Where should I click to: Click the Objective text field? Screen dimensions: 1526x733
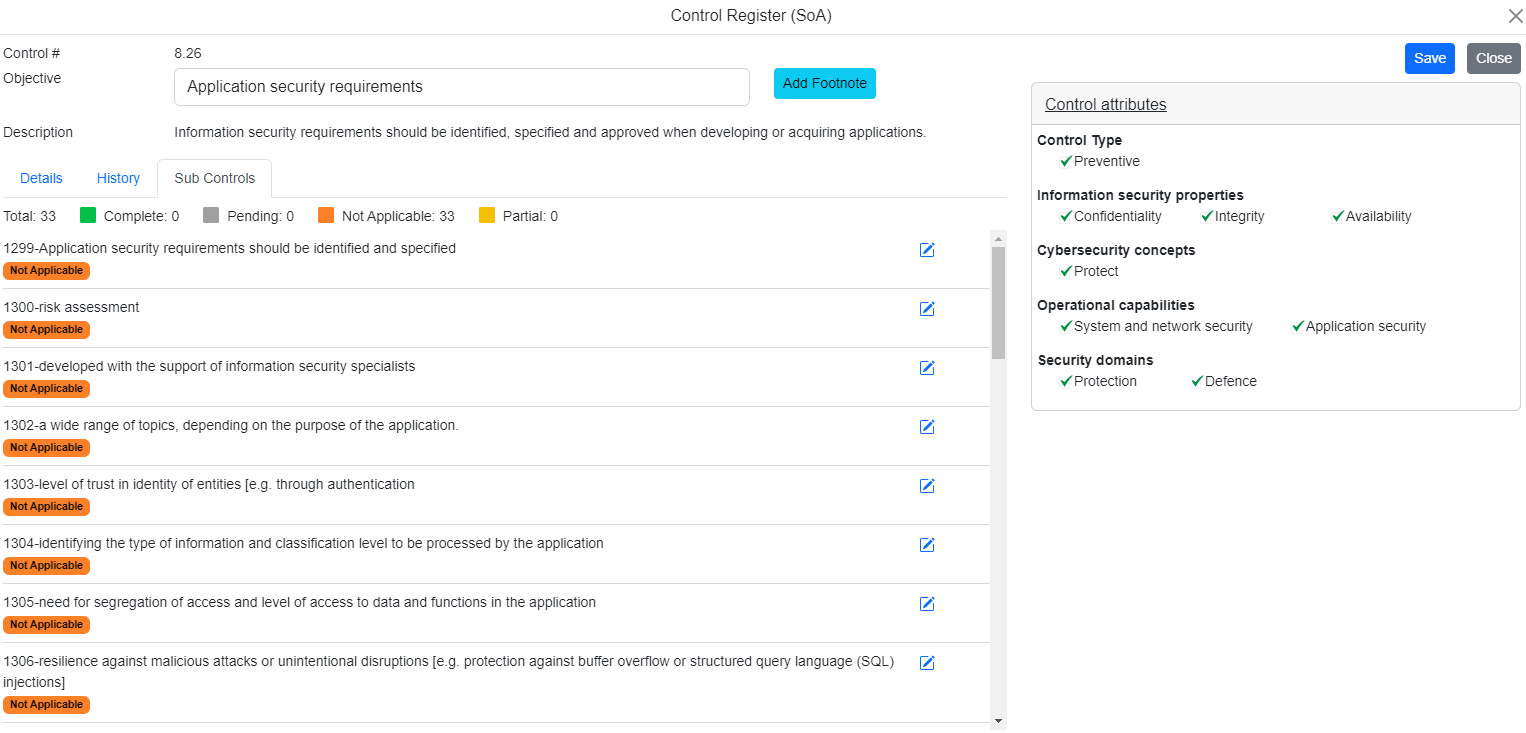pyautogui.click(x=461, y=87)
